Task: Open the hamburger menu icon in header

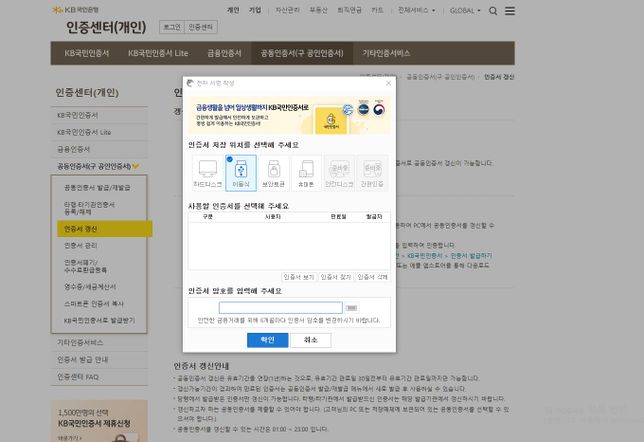Action: click(511, 10)
